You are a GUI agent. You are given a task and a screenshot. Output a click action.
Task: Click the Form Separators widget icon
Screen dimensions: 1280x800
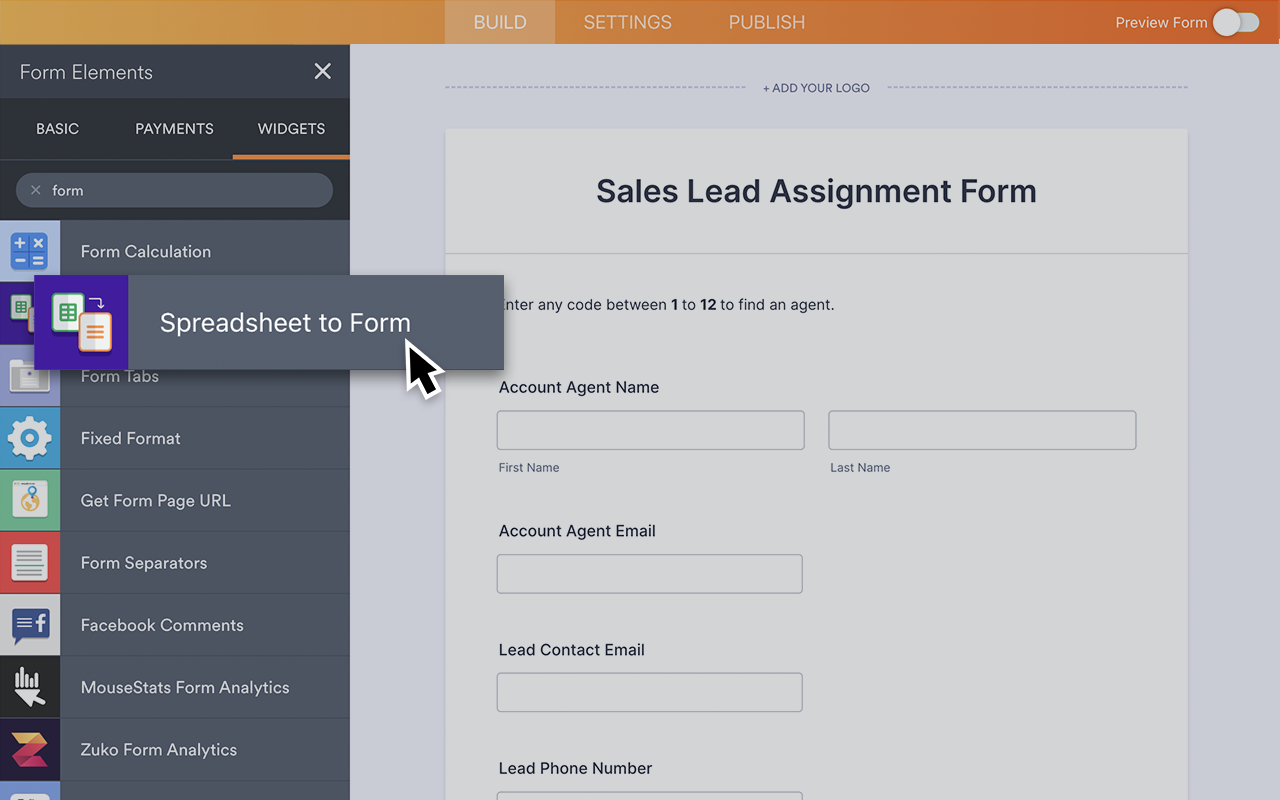pyautogui.click(x=30, y=562)
